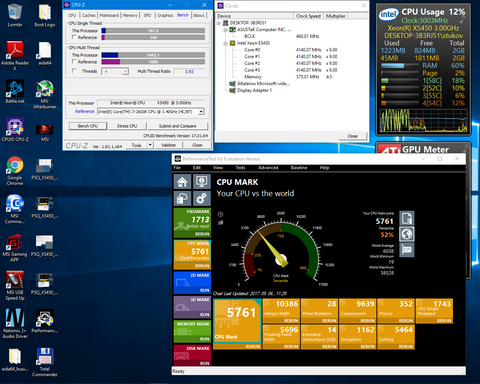Launch Adobe Reader X from the desktop
480x384 pixels.
tap(15, 56)
